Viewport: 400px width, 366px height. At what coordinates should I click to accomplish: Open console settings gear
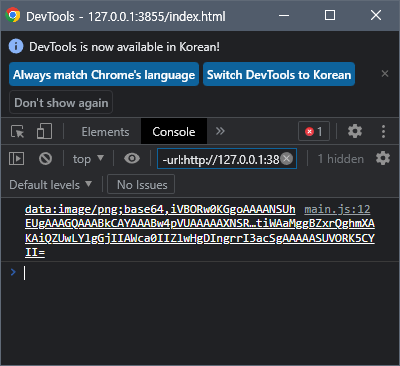tap(383, 158)
